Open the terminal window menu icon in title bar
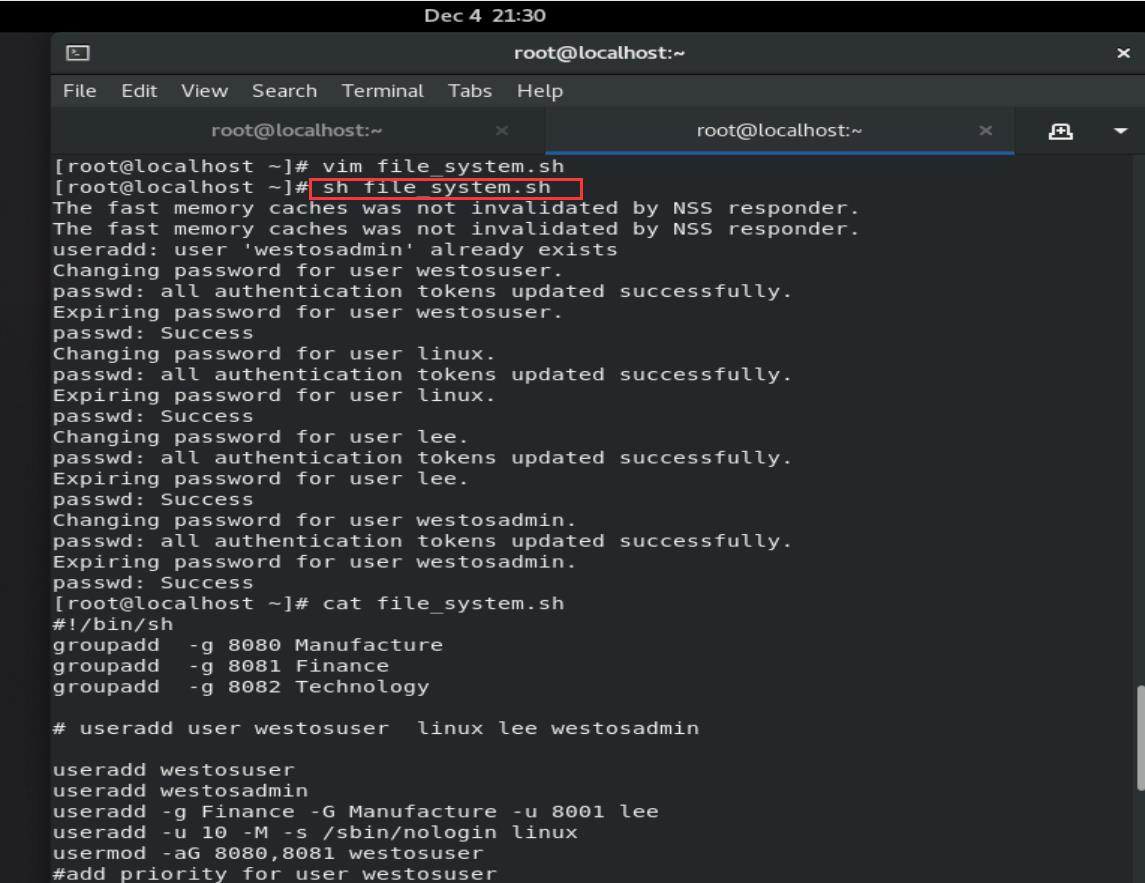Screen dimensions: 1145x883 tap(77, 53)
